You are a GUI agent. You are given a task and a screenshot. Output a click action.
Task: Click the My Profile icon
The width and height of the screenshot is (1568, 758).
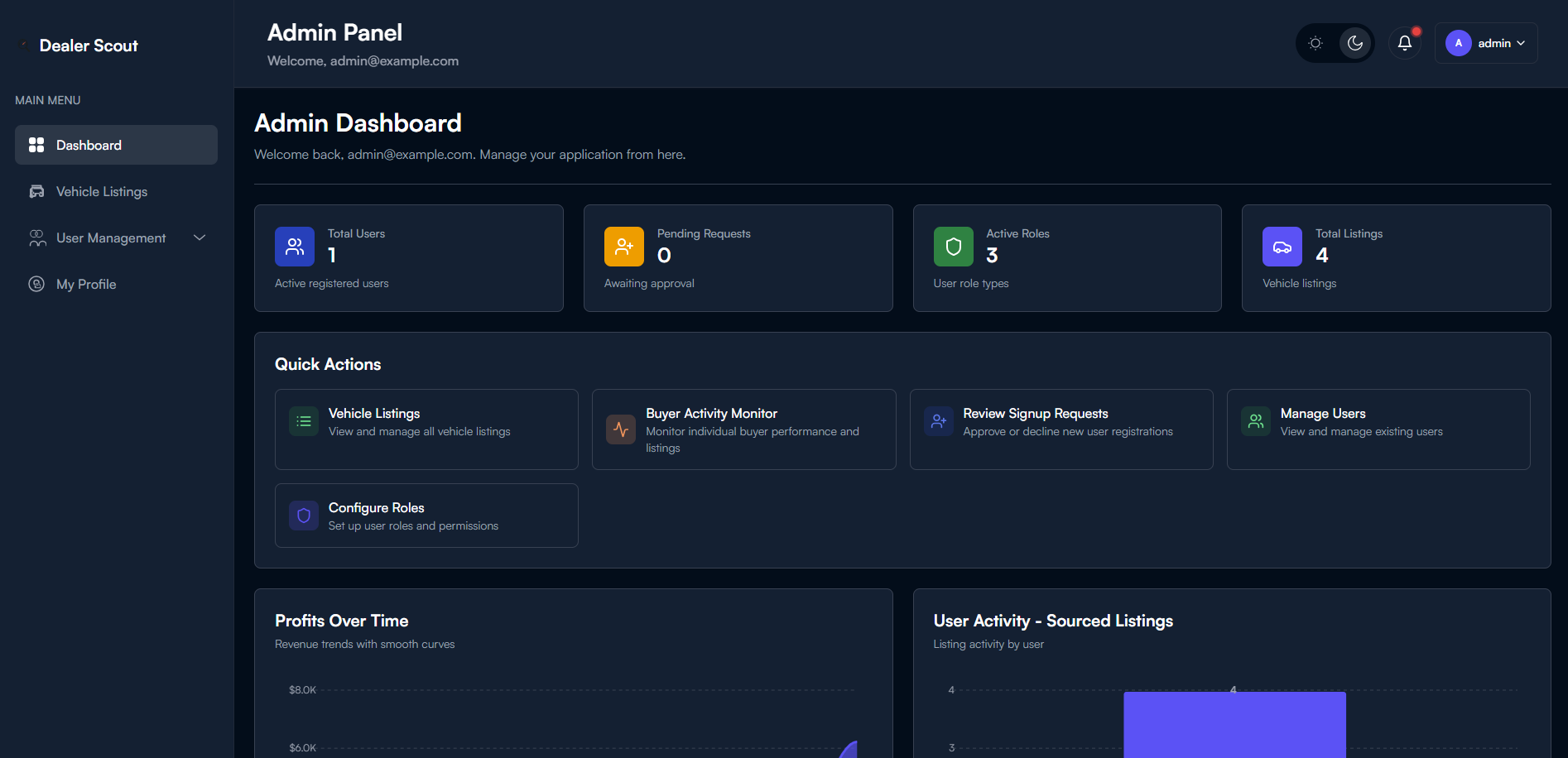(37, 284)
